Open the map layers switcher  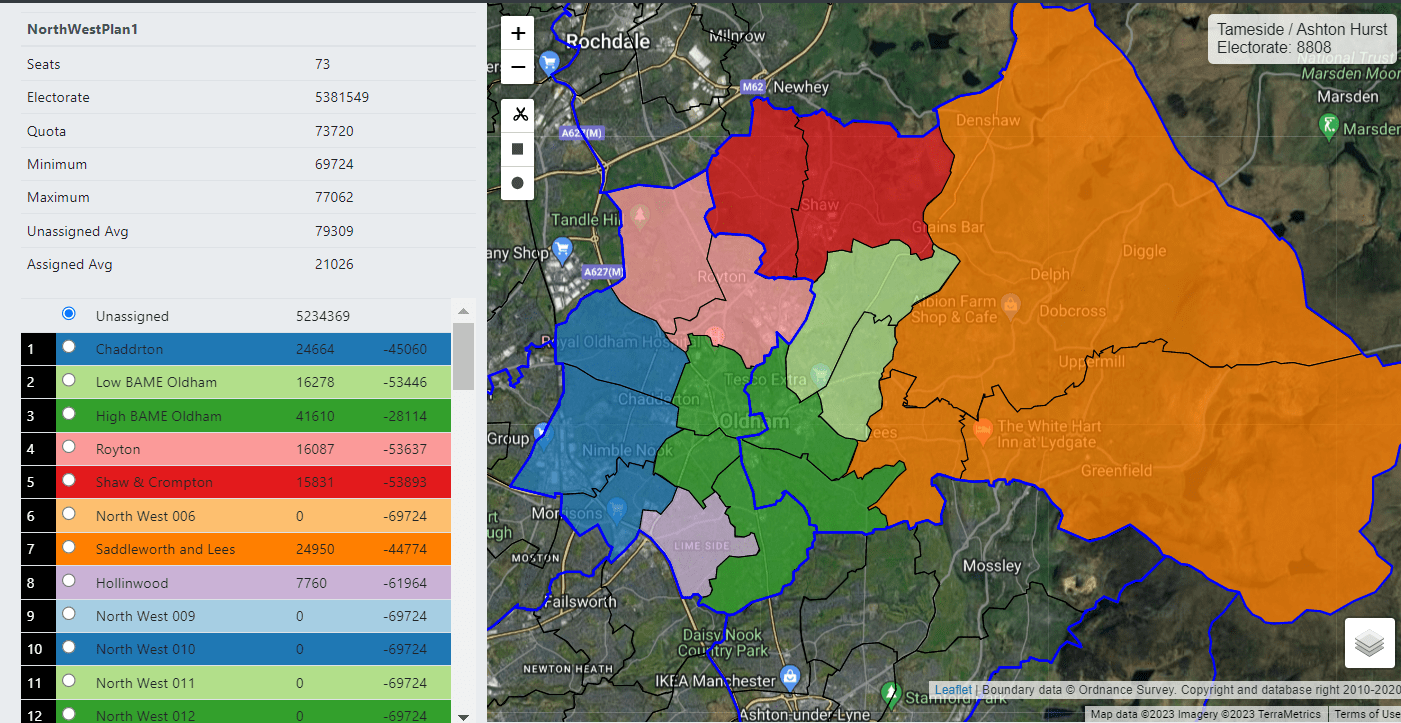[1369, 642]
